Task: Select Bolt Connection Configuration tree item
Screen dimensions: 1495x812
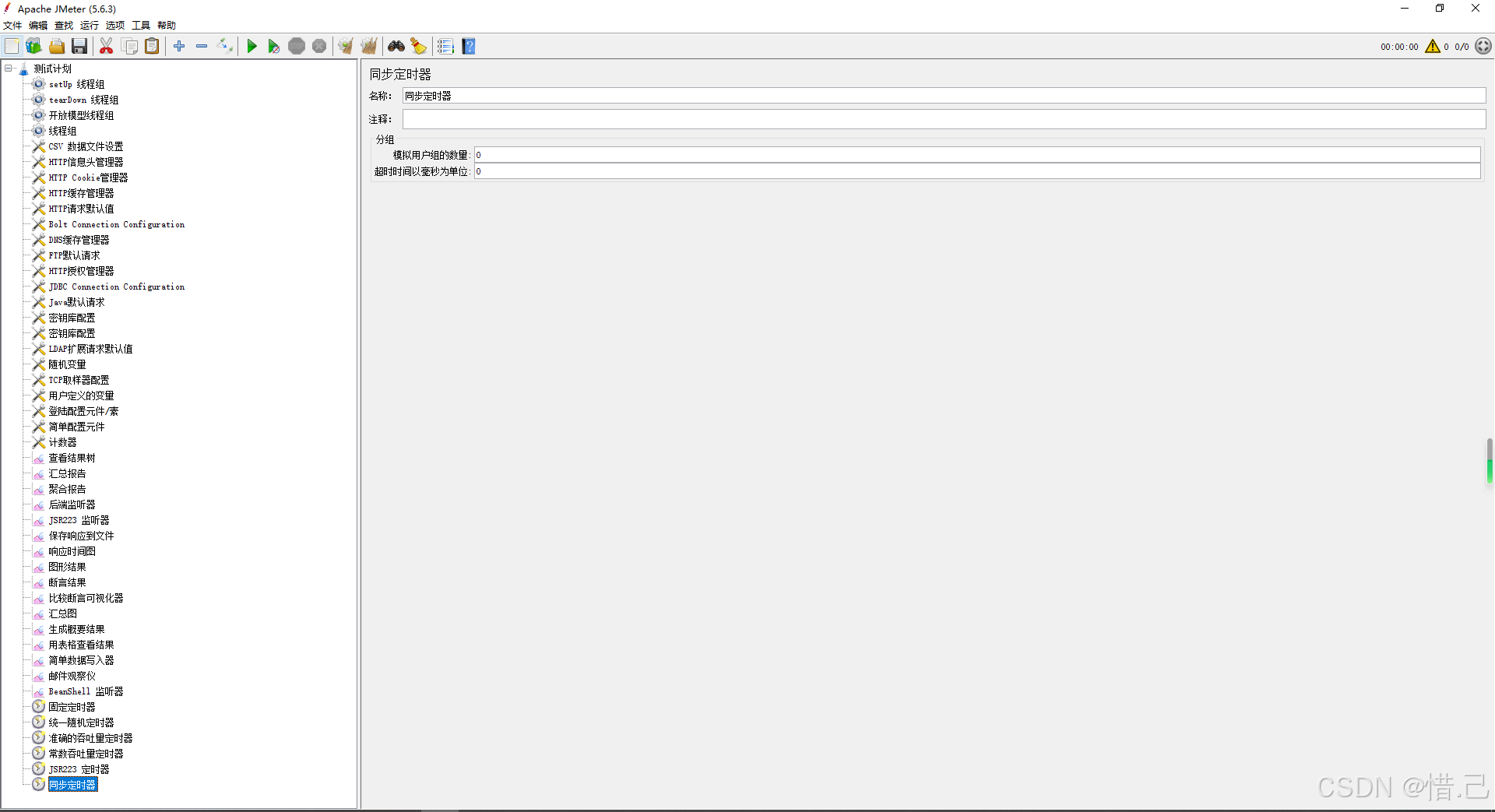Action: pos(117,224)
